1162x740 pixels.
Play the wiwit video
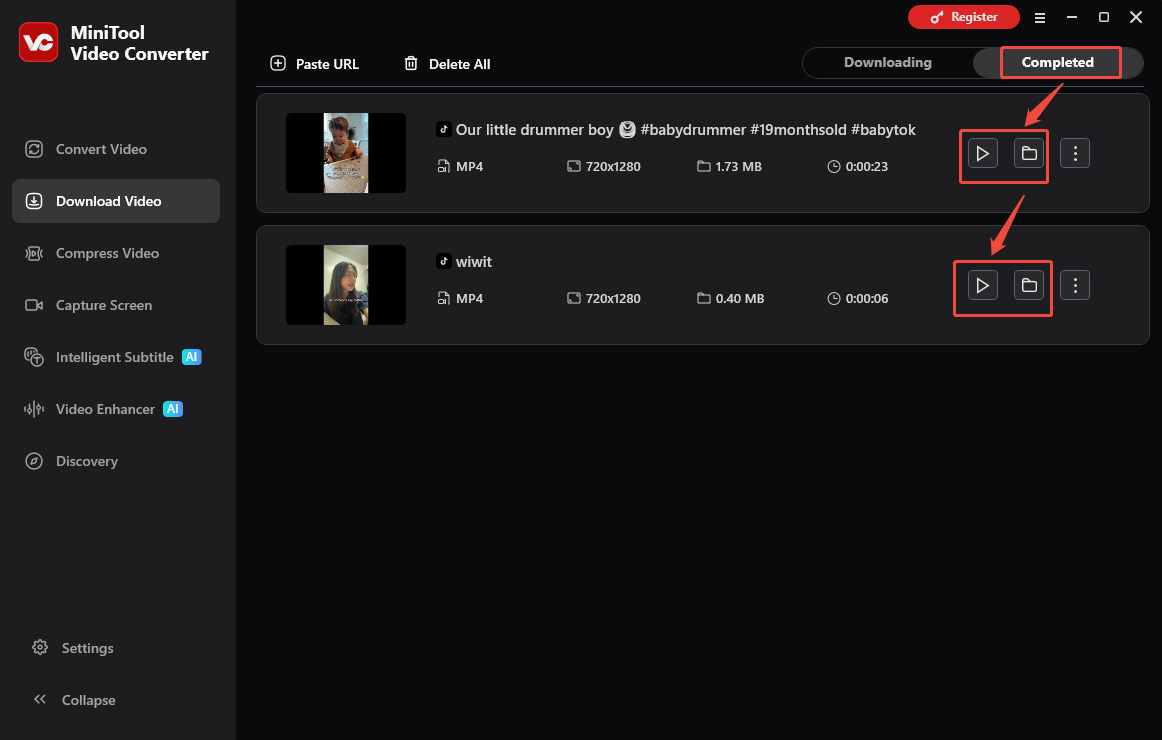(x=983, y=285)
